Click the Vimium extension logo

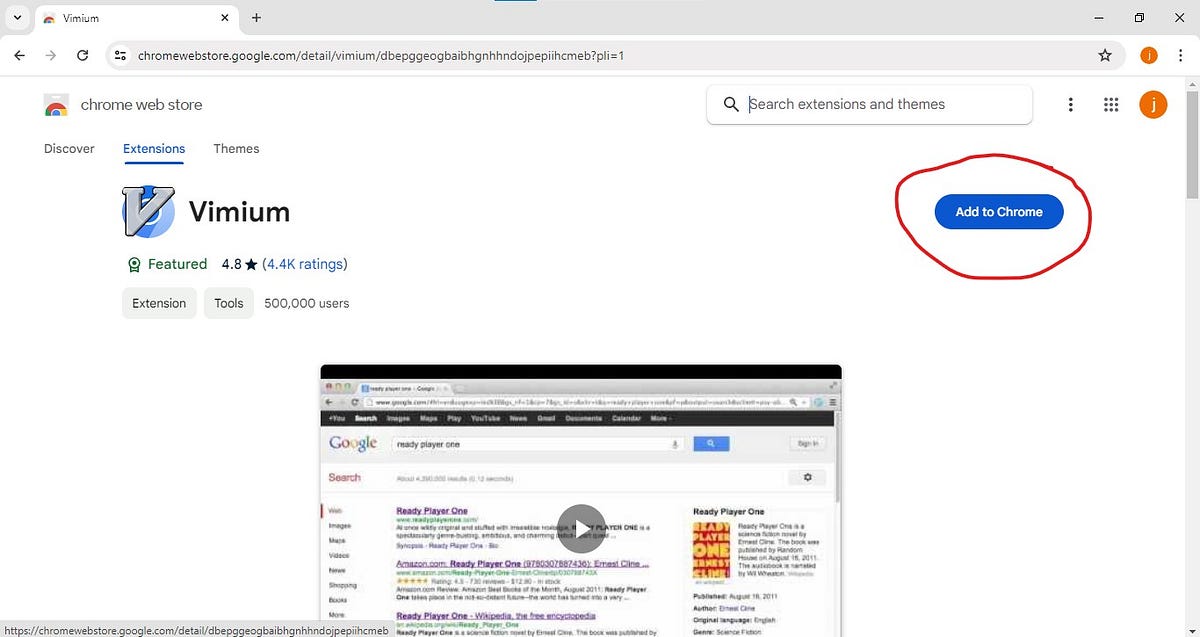coord(148,211)
